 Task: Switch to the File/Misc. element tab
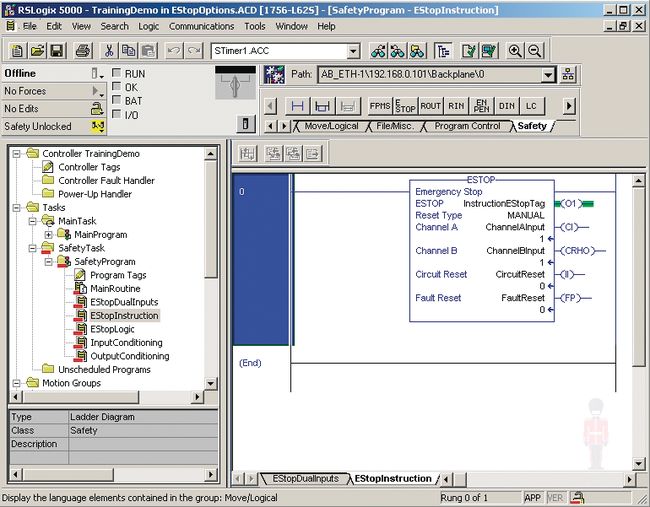395,126
